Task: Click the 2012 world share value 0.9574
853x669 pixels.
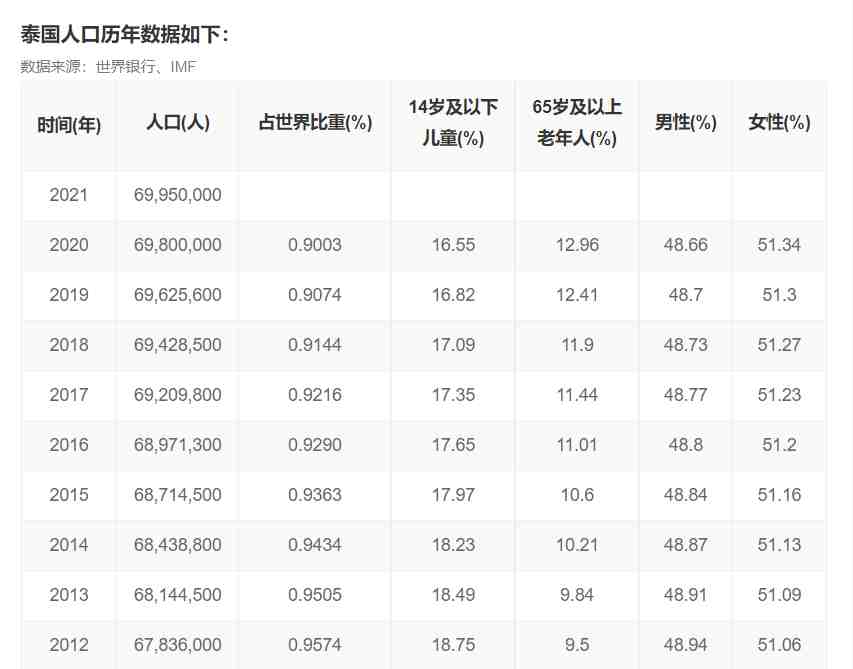Action: [x=315, y=645]
